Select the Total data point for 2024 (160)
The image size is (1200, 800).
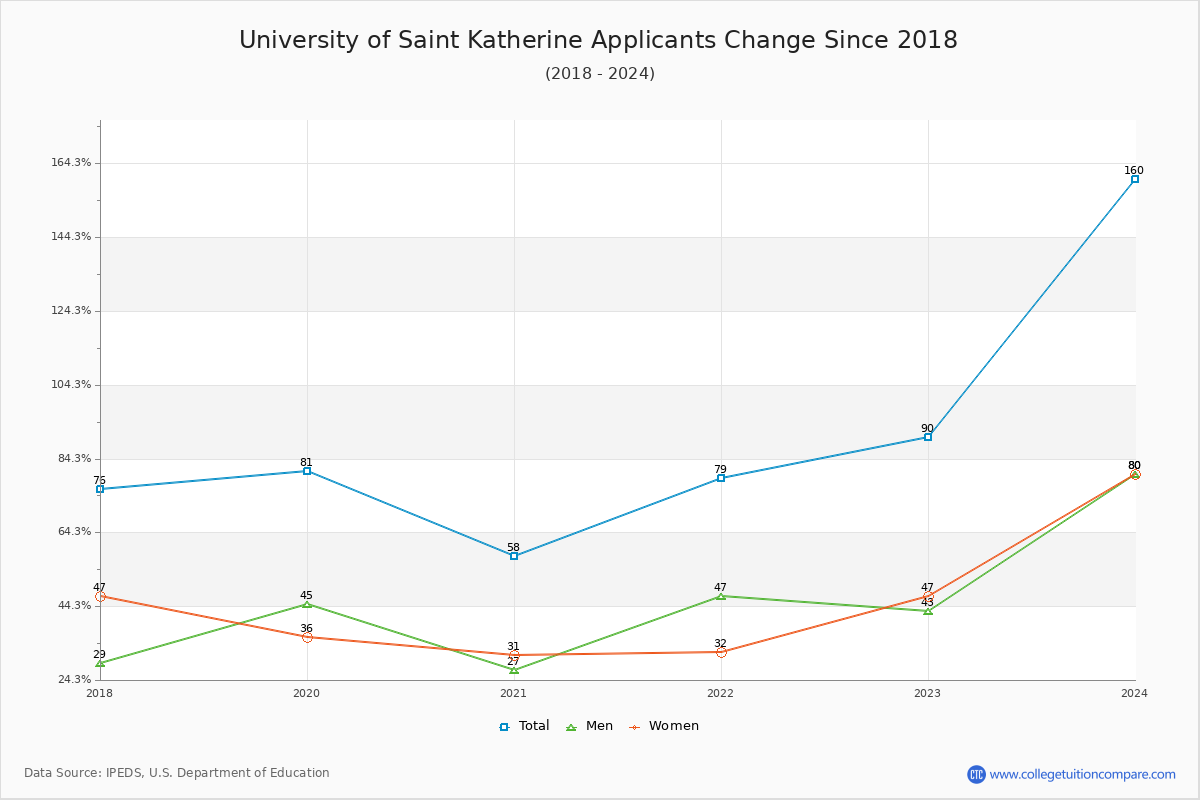pos(1135,179)
